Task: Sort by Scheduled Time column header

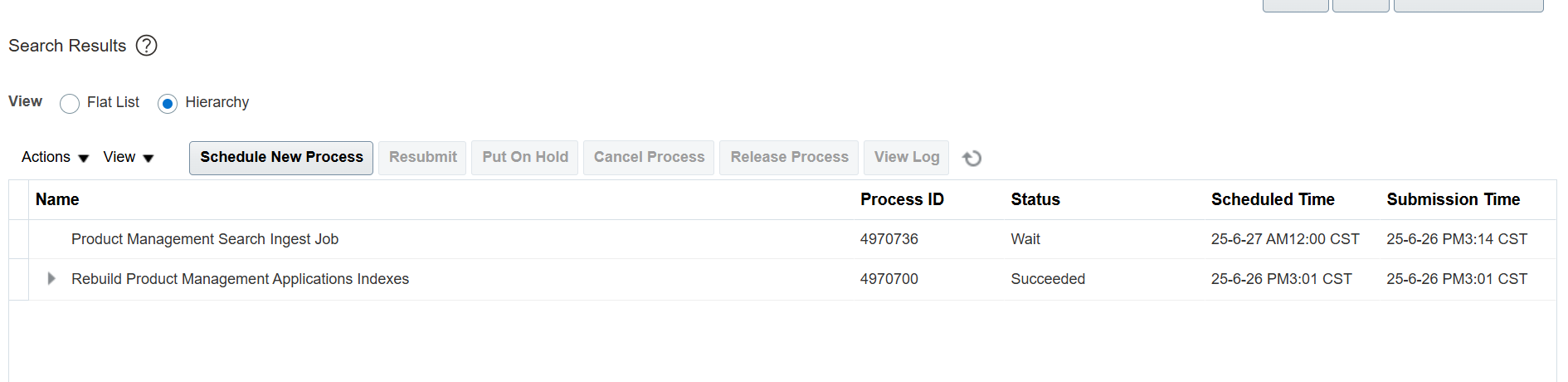Action: tap(1273, 199)
